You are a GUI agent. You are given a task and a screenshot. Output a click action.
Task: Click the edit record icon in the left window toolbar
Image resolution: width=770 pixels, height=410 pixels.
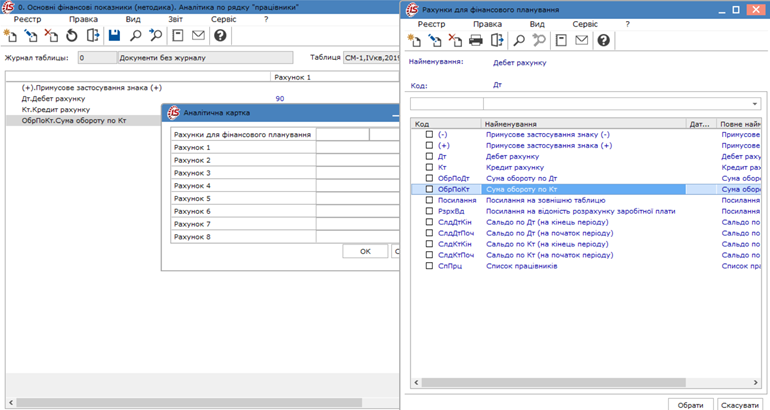30,35
